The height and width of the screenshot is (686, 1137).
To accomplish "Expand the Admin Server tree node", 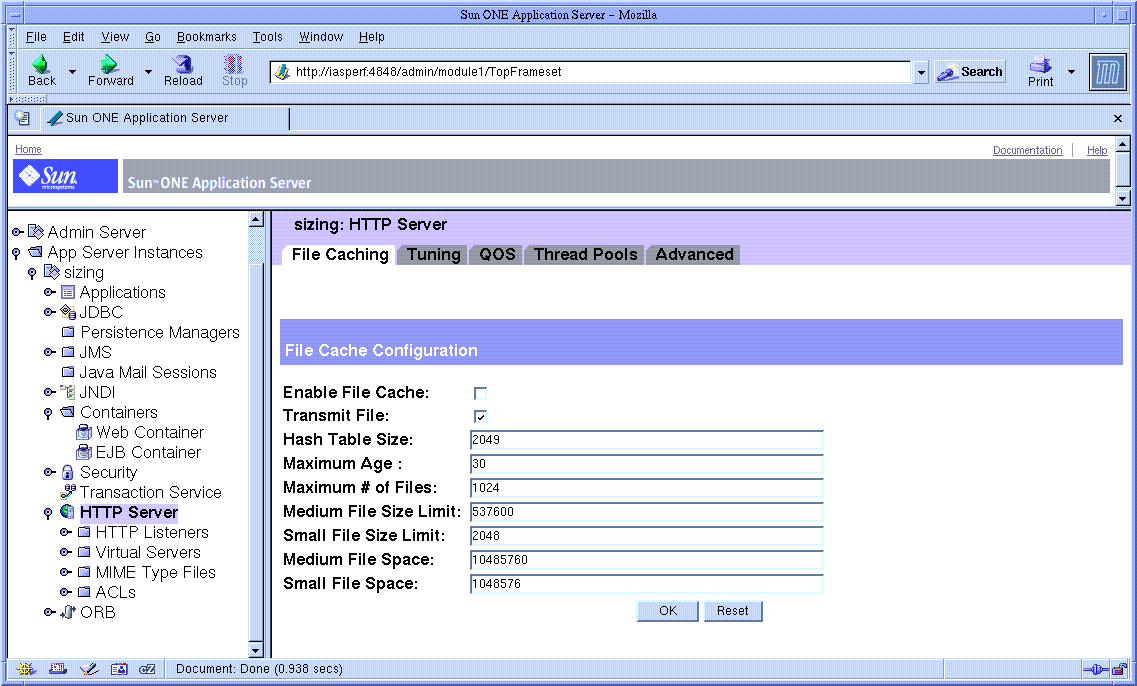I will coord(17,232).
